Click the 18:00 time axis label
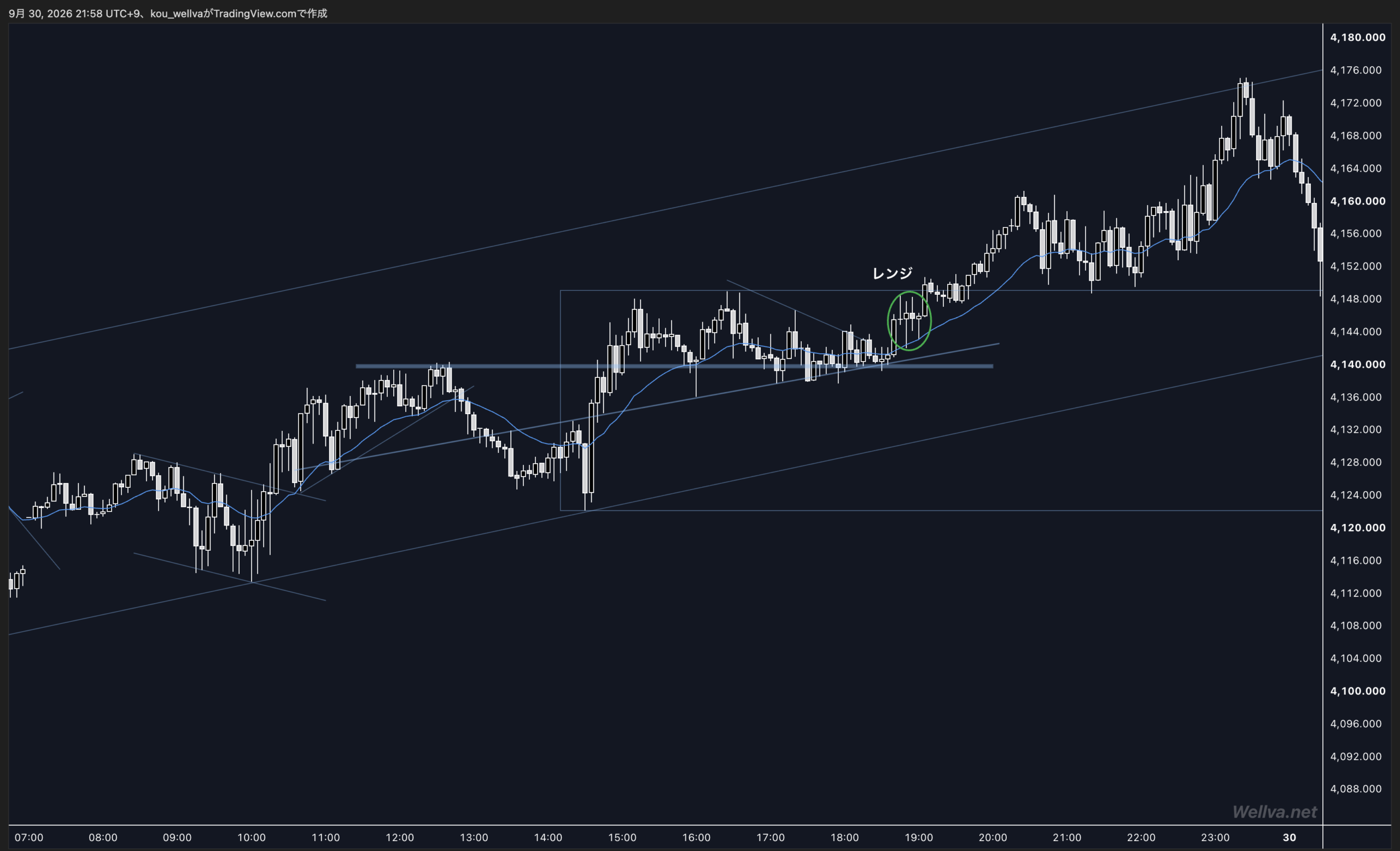The height and width of the screenshot is (851, 1400). [844, 837]
